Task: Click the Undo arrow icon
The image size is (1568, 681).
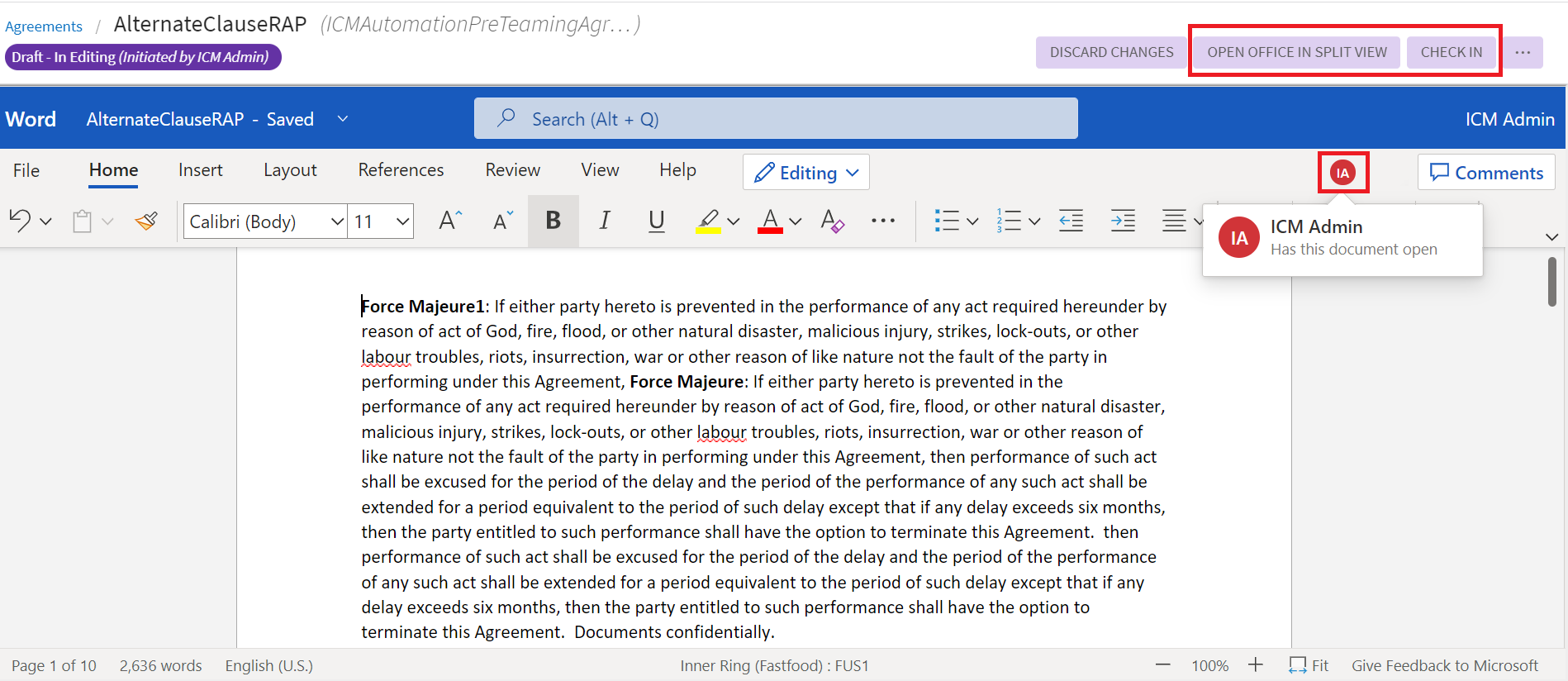Action: [20, 221]
